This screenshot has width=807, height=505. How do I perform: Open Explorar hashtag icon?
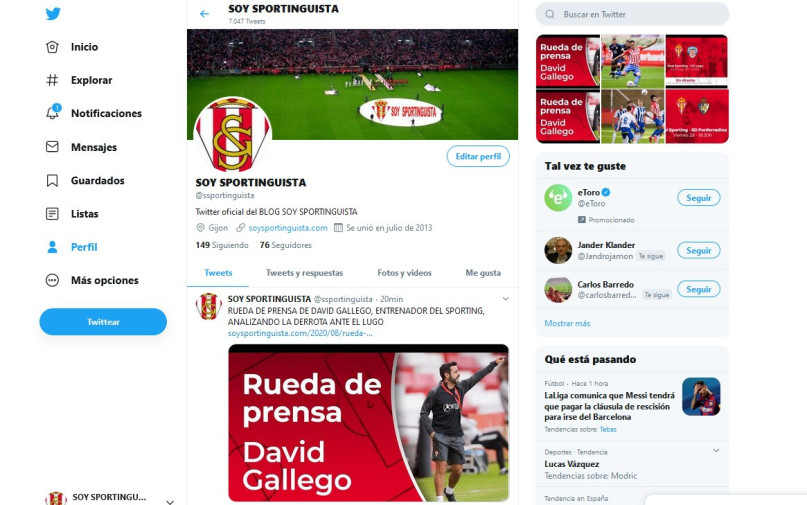(x=52, y=80)
